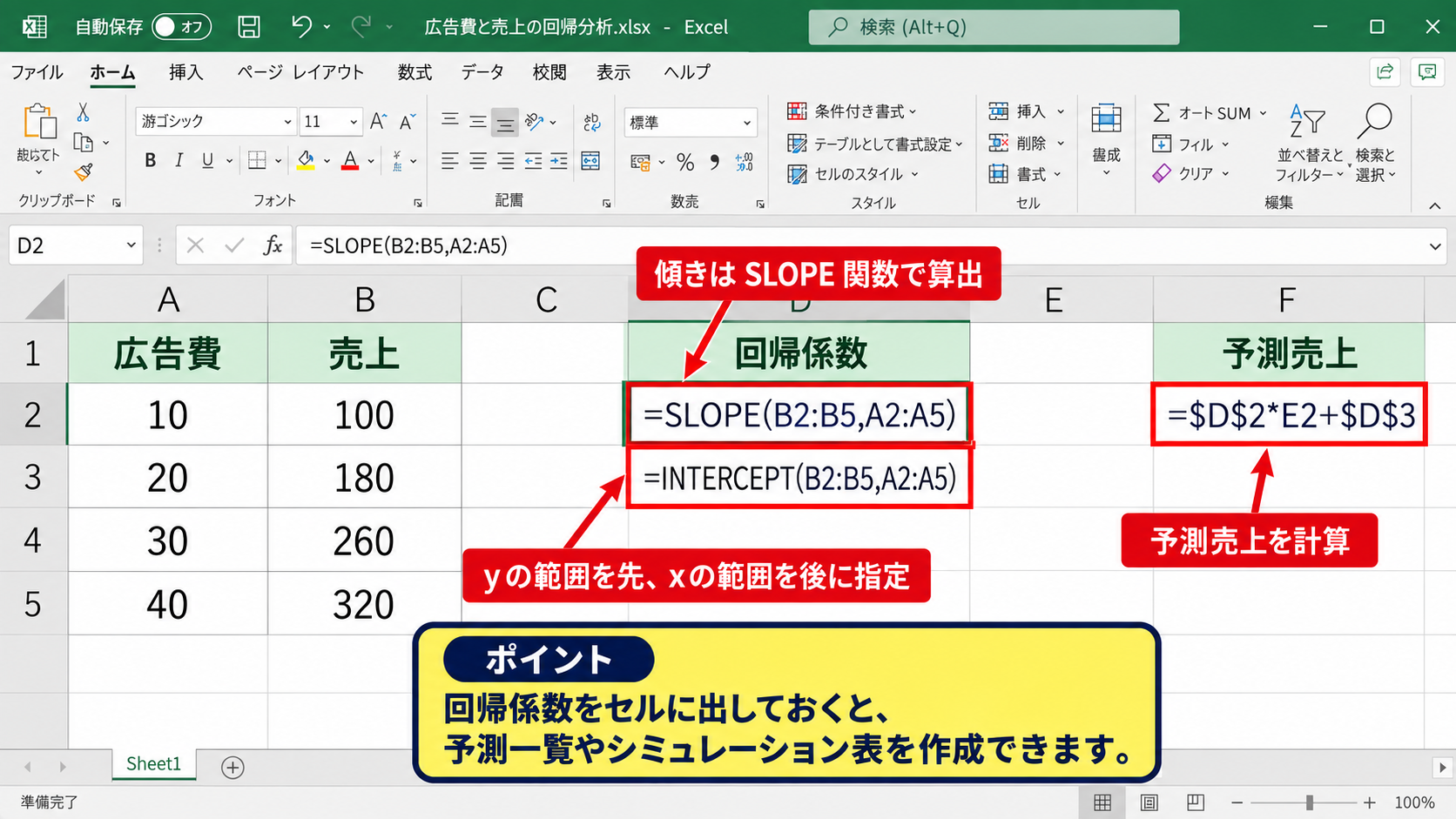Viewport: 1456px width, 819px height.
Task: Expand the formula bar
Action: tap(1435, 246)
